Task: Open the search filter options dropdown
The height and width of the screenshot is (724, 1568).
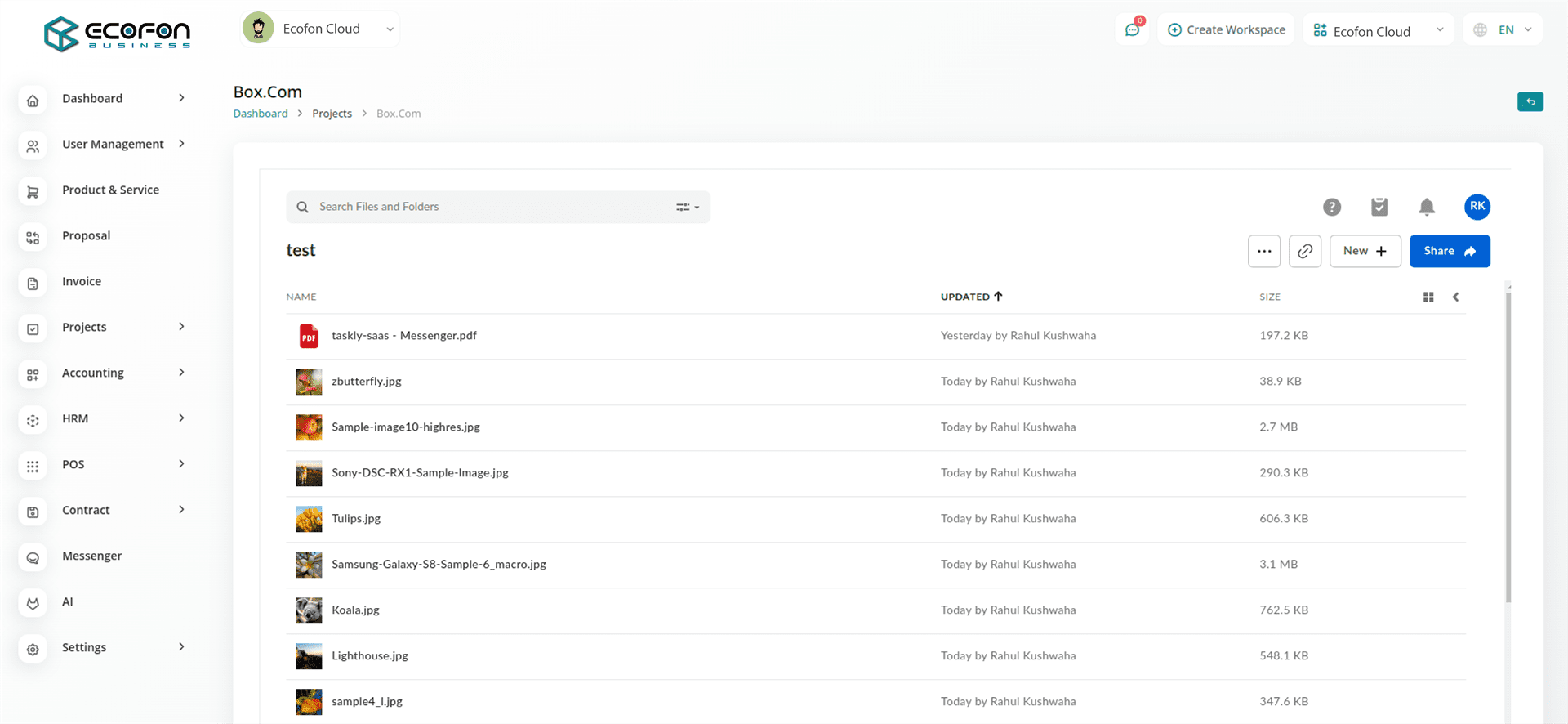Action: tap(688, 207)
